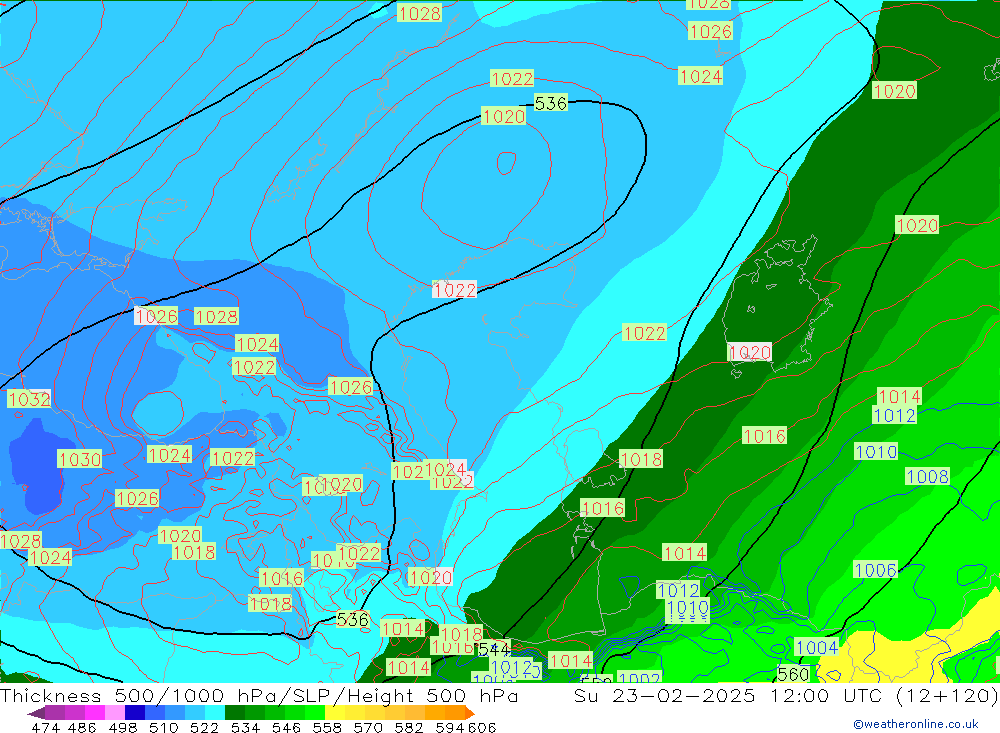The height and width of the screenshot is (733, 1000).
Task: Click the dark green legend swatch above 534
Action: click(235, 713)
